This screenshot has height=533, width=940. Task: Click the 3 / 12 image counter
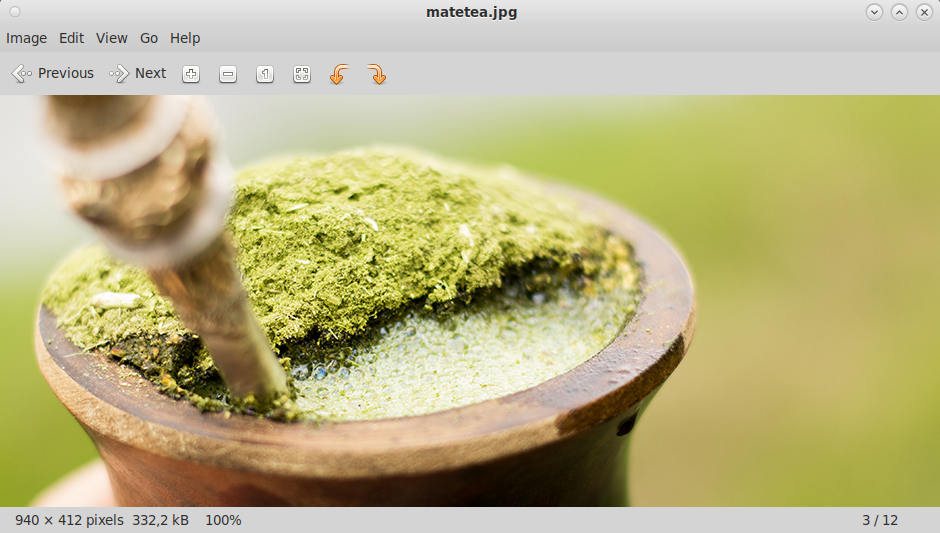880,520
